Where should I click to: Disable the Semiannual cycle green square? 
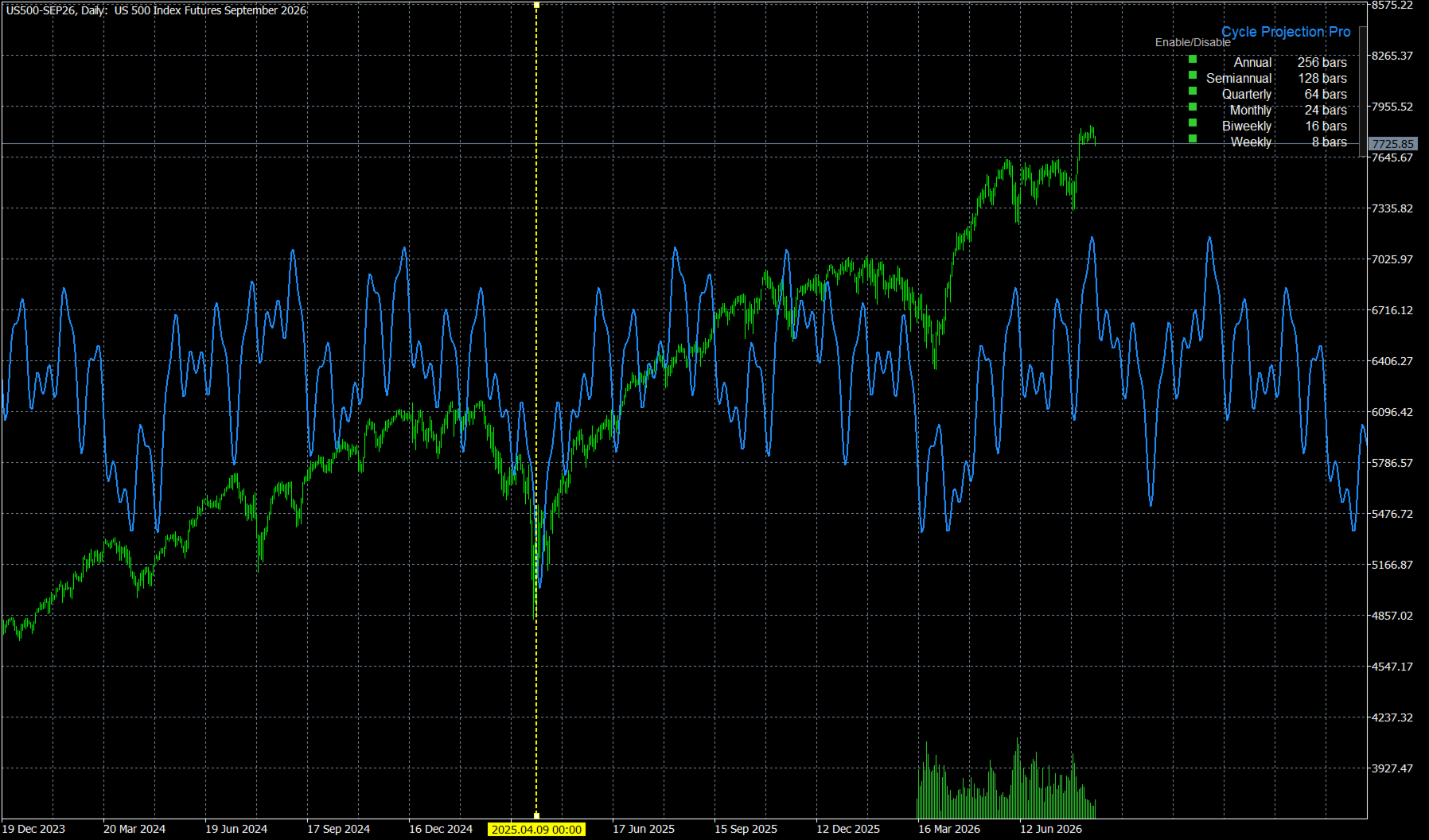(x=1193, y=75)
